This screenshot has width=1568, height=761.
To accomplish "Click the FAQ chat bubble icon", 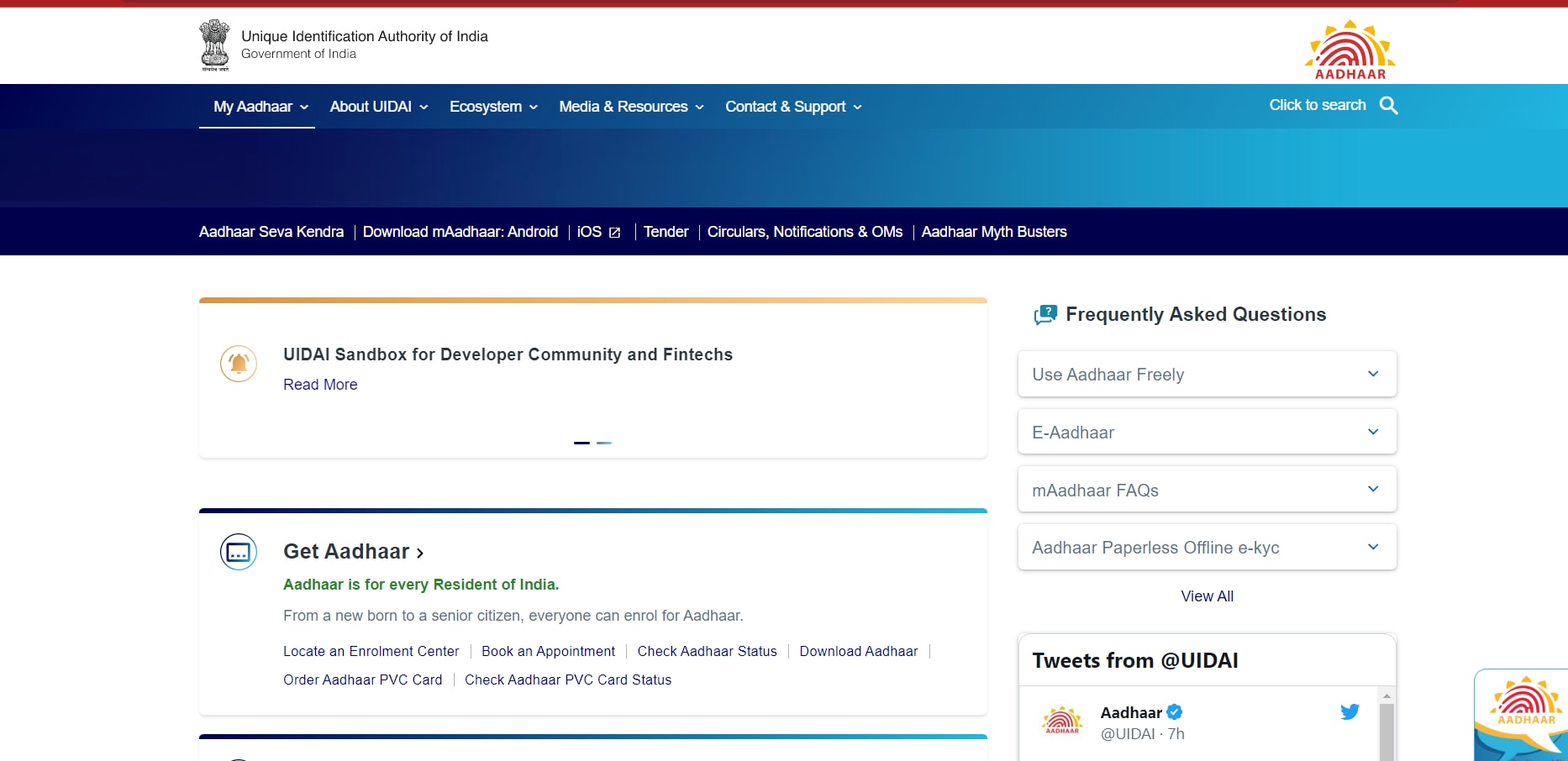I will pyautogui.click(x=1045, y=315).
